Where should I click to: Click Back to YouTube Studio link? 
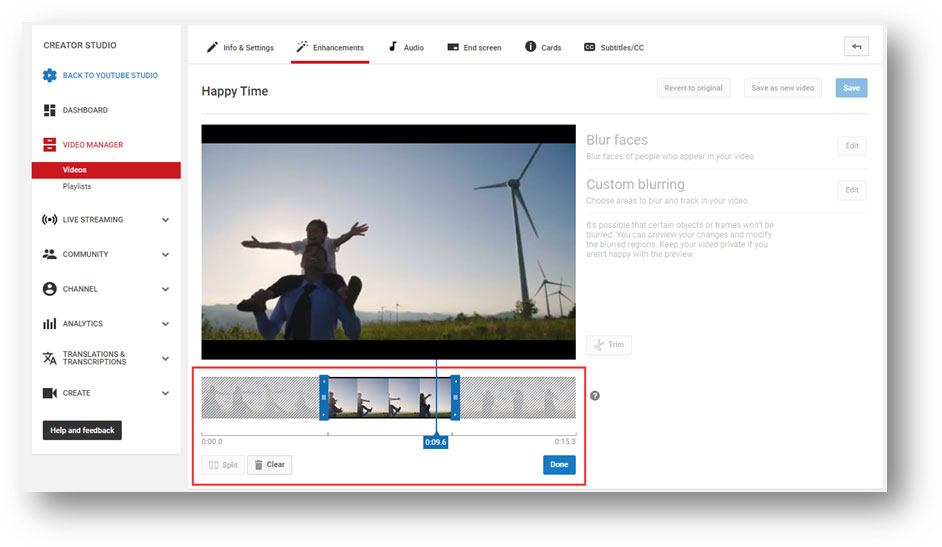tap(110, 76)
